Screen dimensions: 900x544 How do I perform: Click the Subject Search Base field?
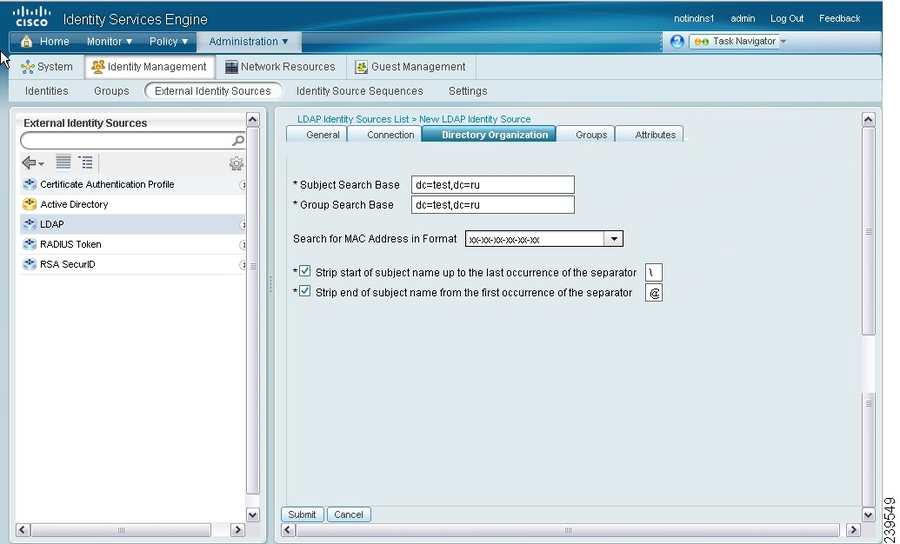(493, 185)
